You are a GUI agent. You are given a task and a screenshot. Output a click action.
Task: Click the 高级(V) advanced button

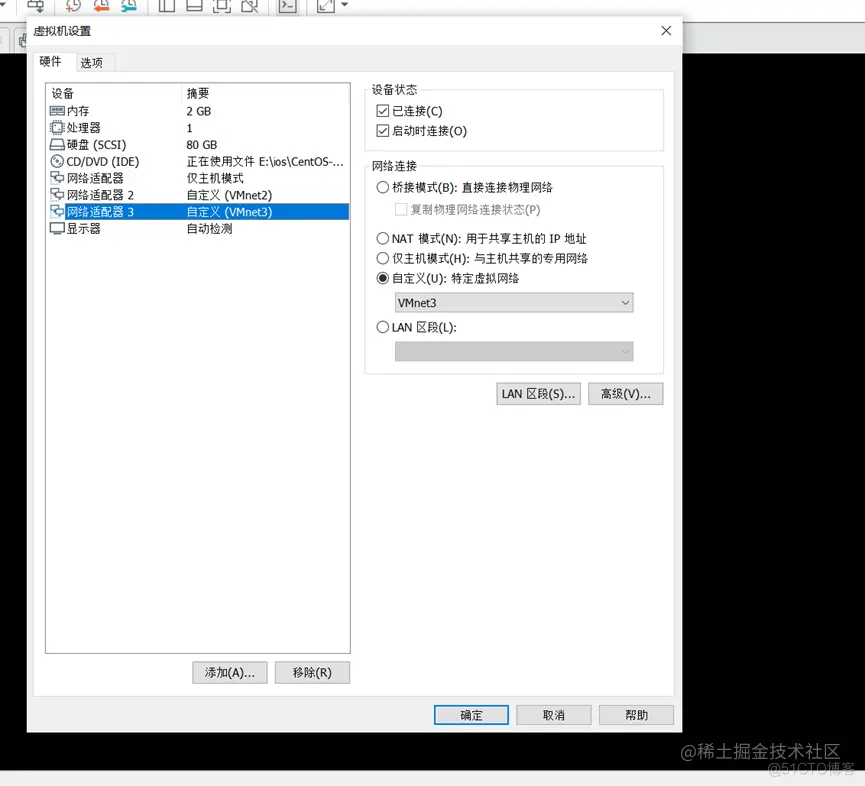625,393
